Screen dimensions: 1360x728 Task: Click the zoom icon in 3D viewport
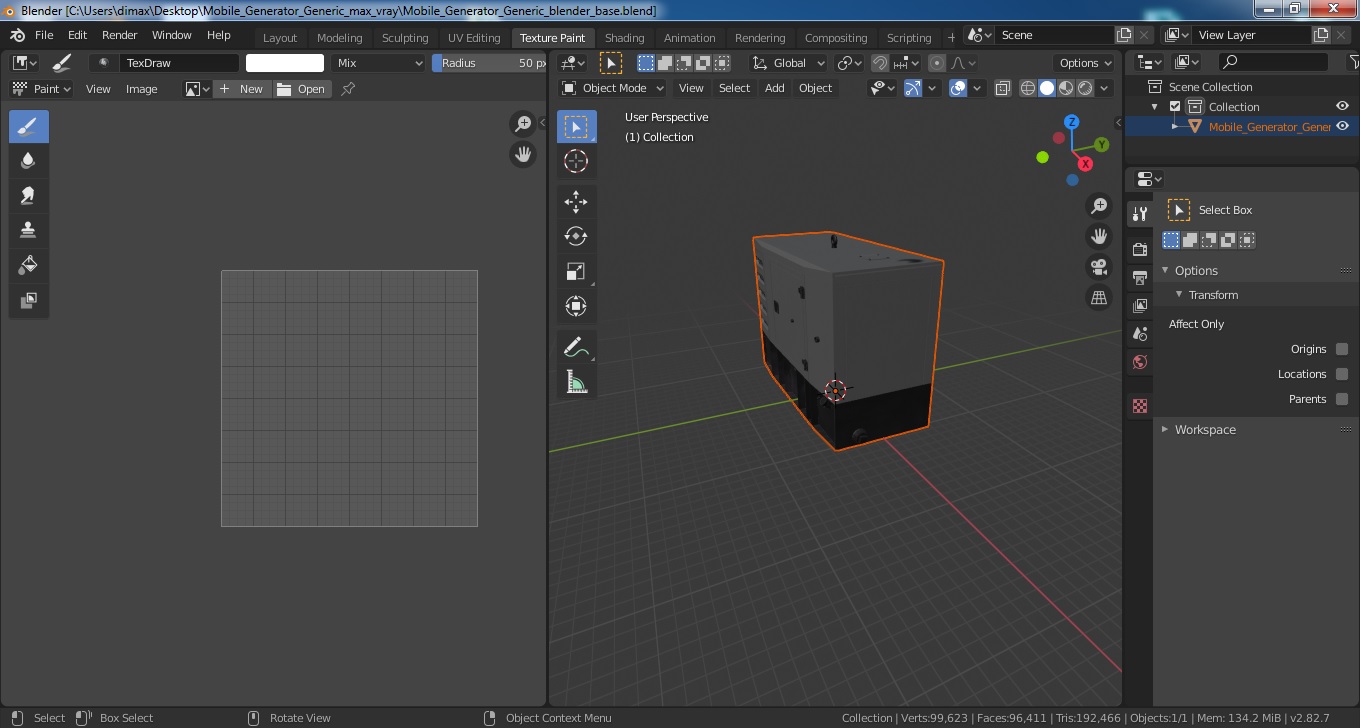(x=1099, y=206)
